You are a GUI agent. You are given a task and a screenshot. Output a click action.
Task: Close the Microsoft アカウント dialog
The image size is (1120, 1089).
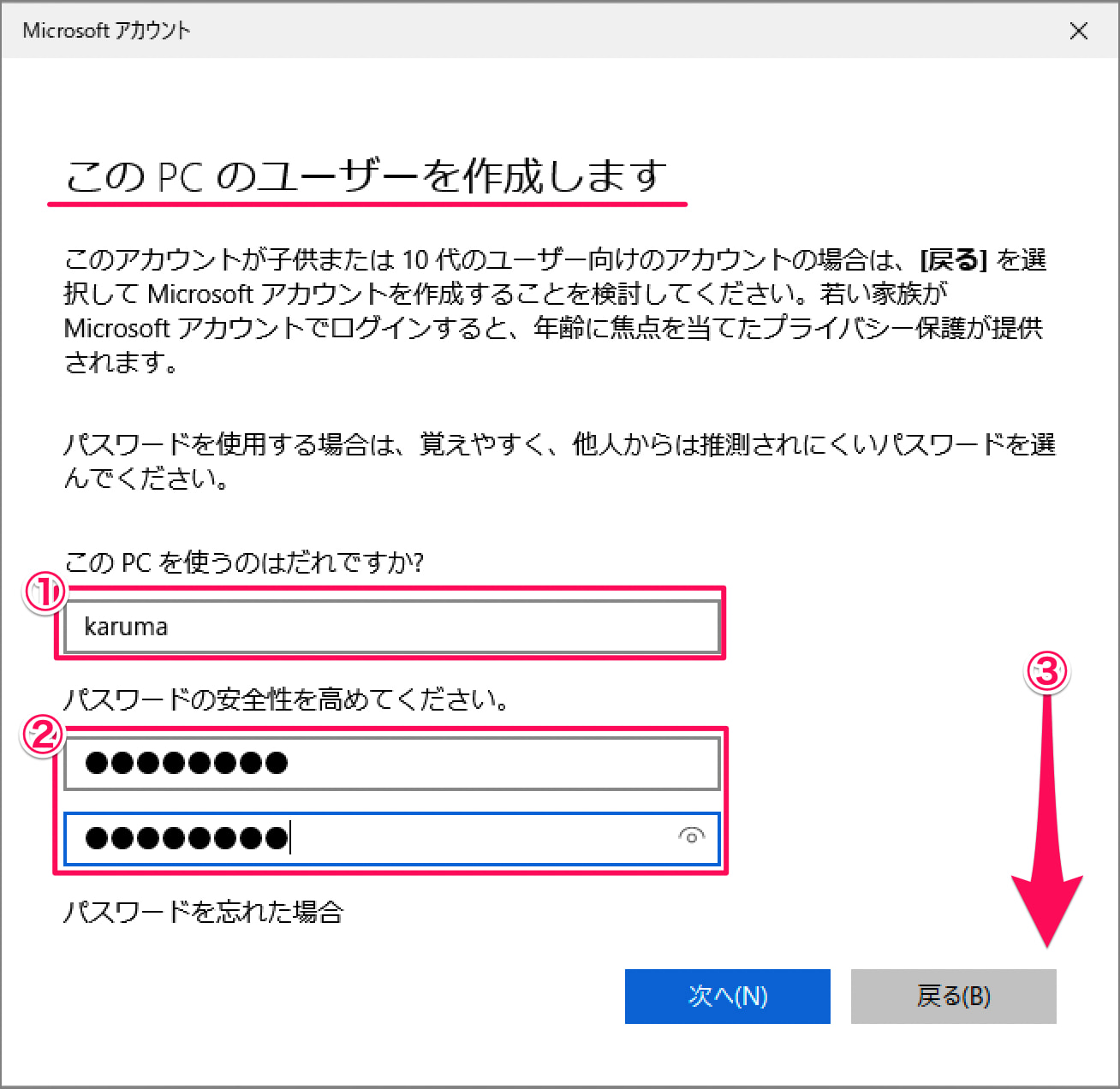coord(1079,31)
